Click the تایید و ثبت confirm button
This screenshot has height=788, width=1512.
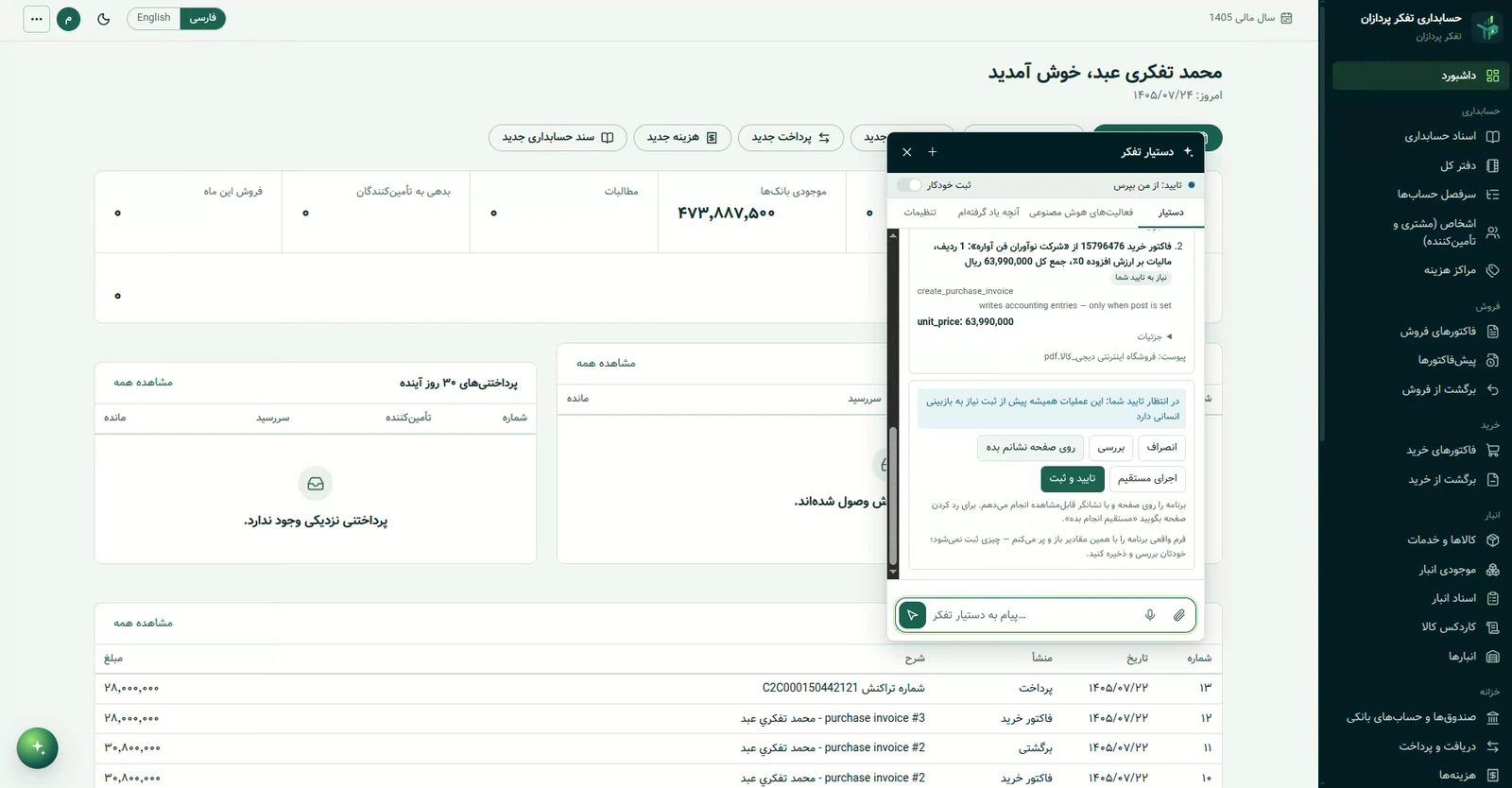[x=1073, y=479]
